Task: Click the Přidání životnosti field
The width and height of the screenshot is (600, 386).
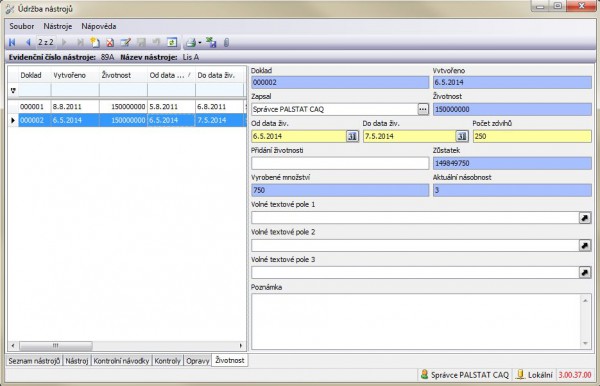Action: point(340,163)
